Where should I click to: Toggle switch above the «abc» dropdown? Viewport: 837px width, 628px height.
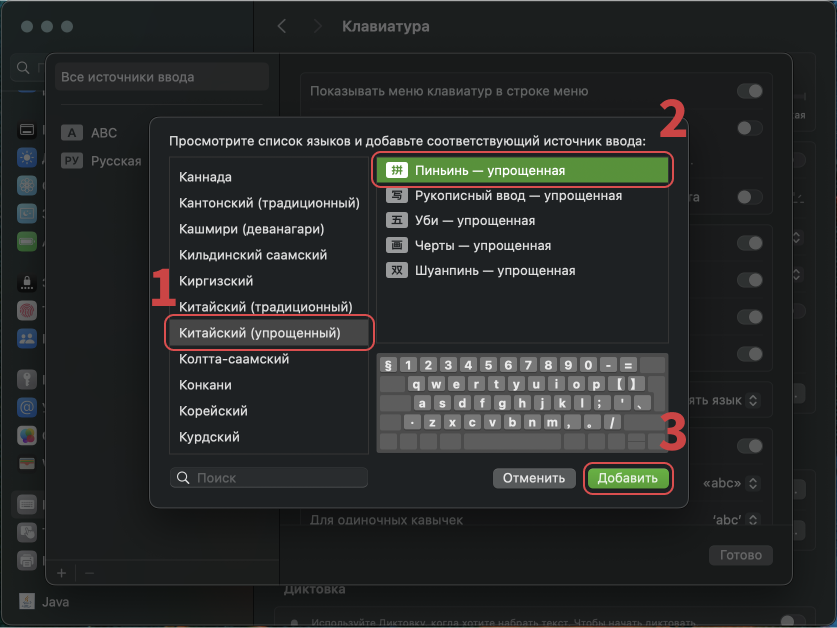749,446
